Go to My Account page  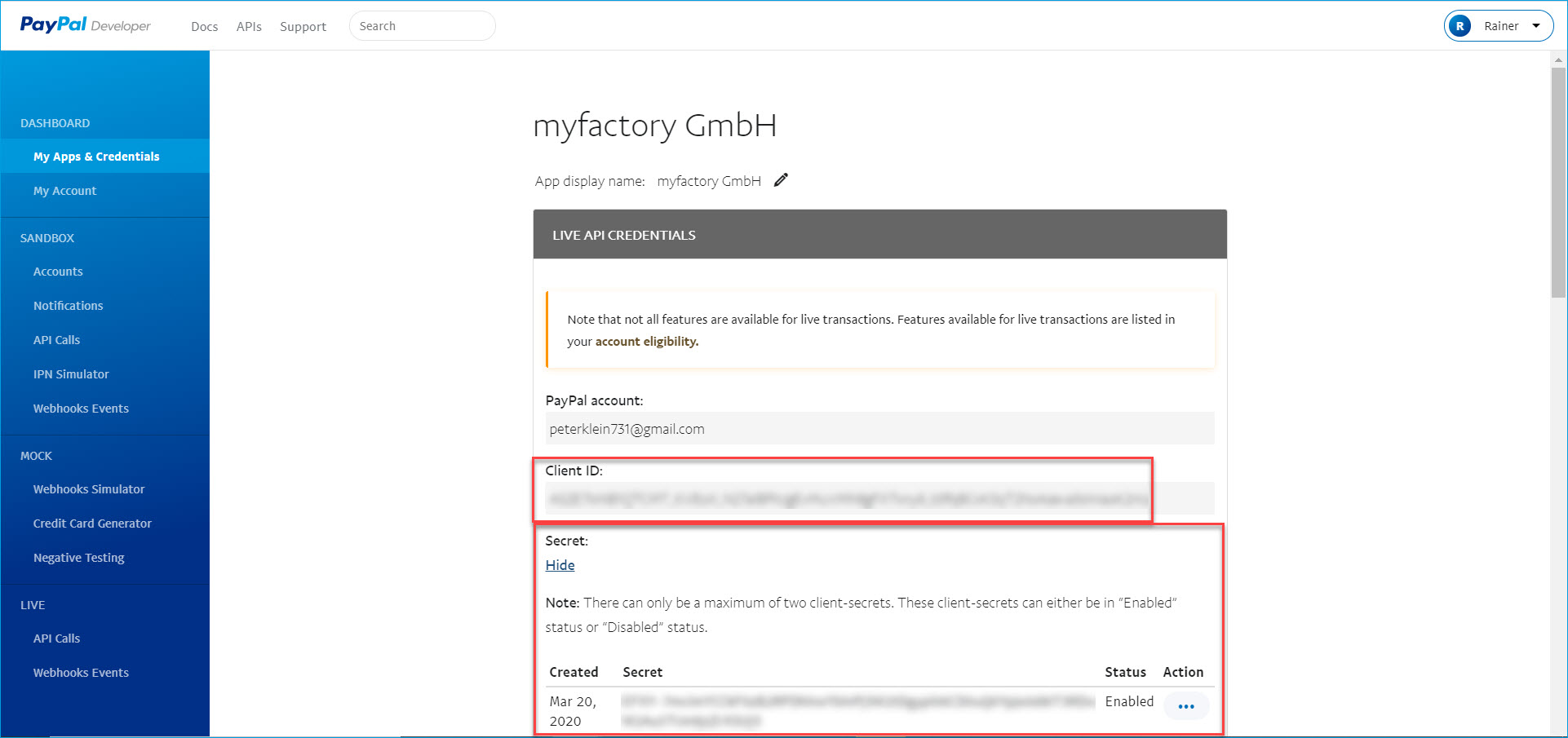[x=64, y=191]
